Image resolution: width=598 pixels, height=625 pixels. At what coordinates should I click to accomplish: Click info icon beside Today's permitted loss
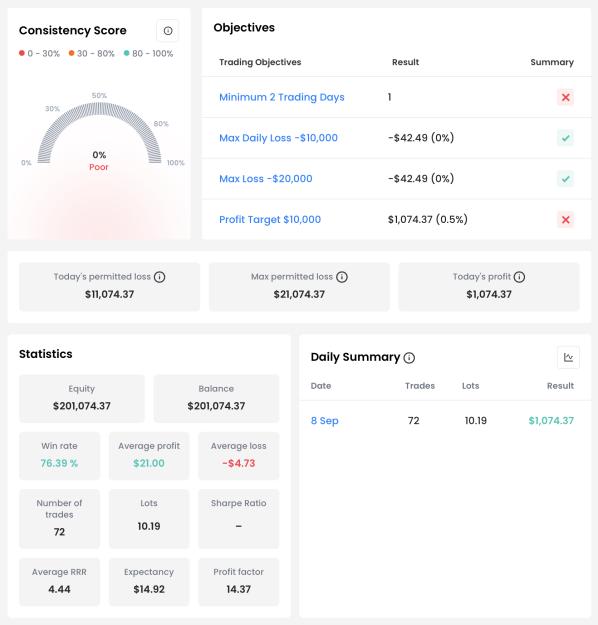coord(159,277)
